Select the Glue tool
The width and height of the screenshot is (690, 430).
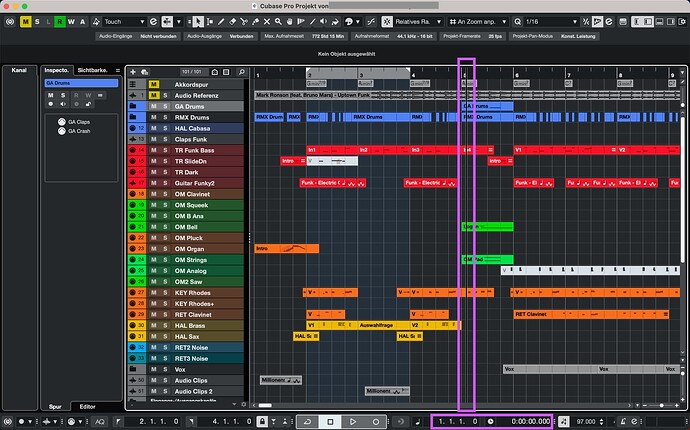tap(255, 22)
